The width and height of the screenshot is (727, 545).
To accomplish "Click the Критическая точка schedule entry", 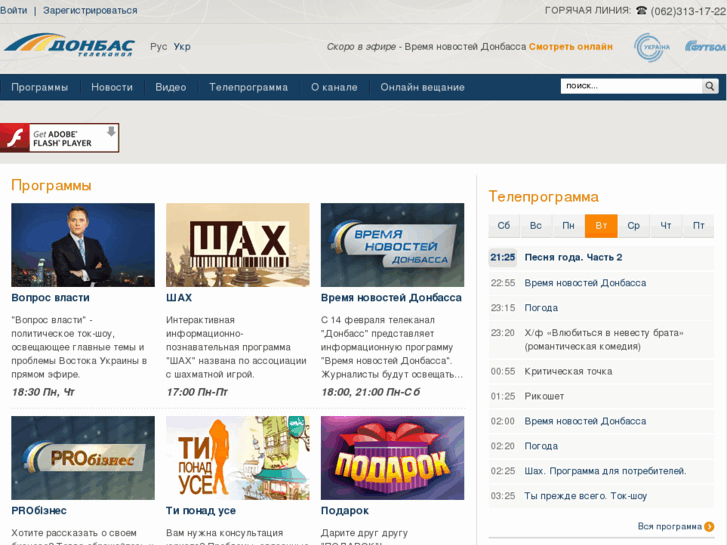I will tap(568, 372).
